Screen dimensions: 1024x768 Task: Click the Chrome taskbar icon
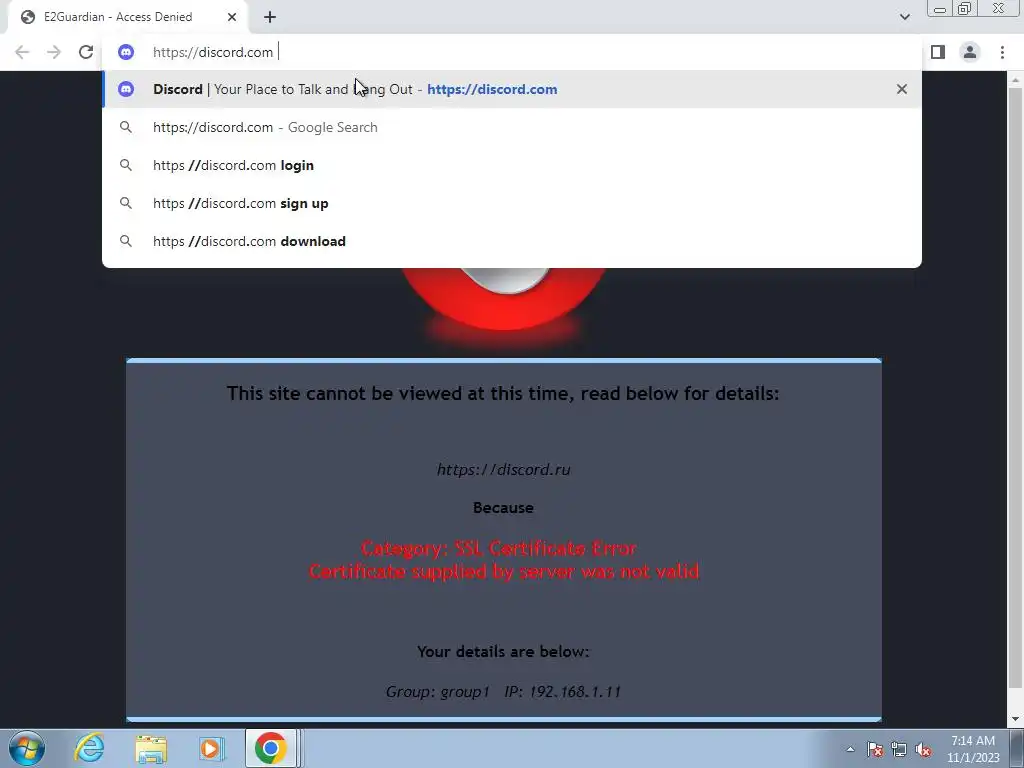271,748
